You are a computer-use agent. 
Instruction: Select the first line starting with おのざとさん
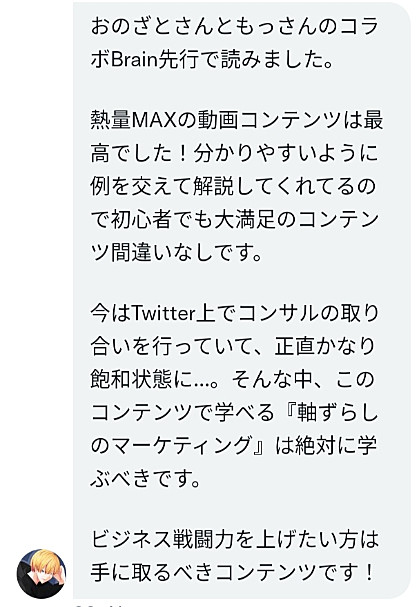(234, 27)
